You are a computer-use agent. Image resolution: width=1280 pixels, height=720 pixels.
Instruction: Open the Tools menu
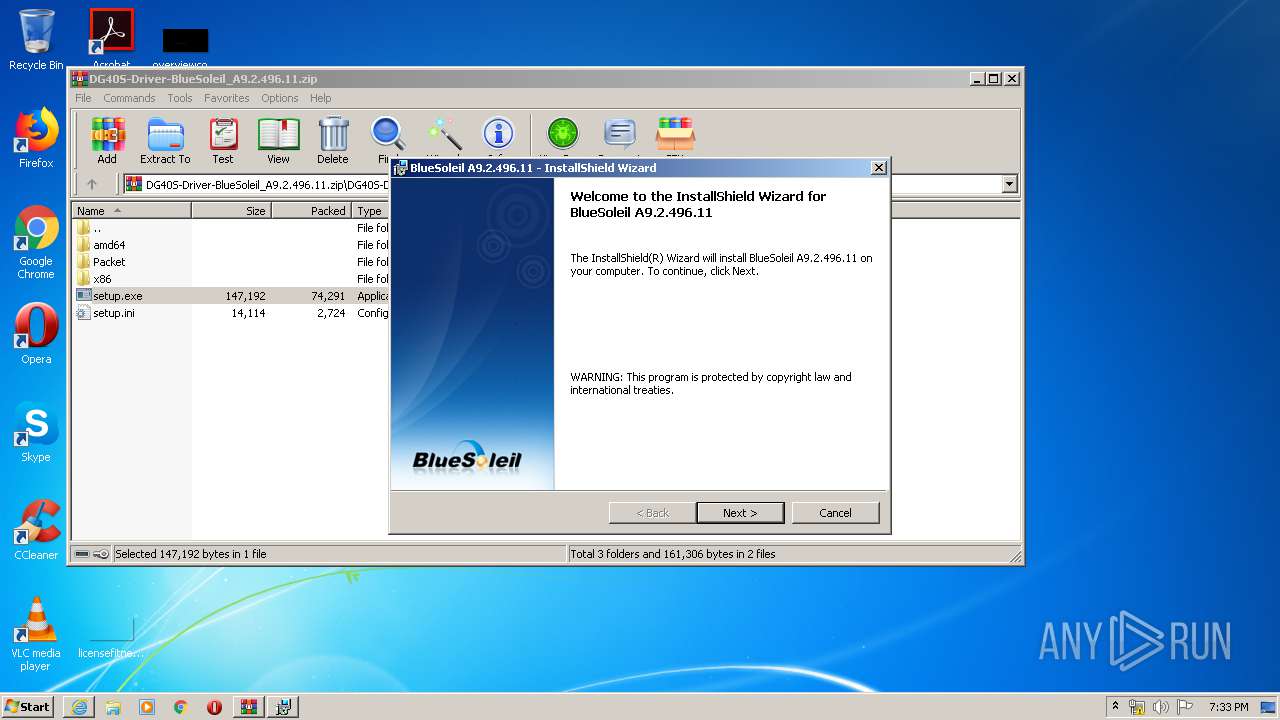[180, 98]
